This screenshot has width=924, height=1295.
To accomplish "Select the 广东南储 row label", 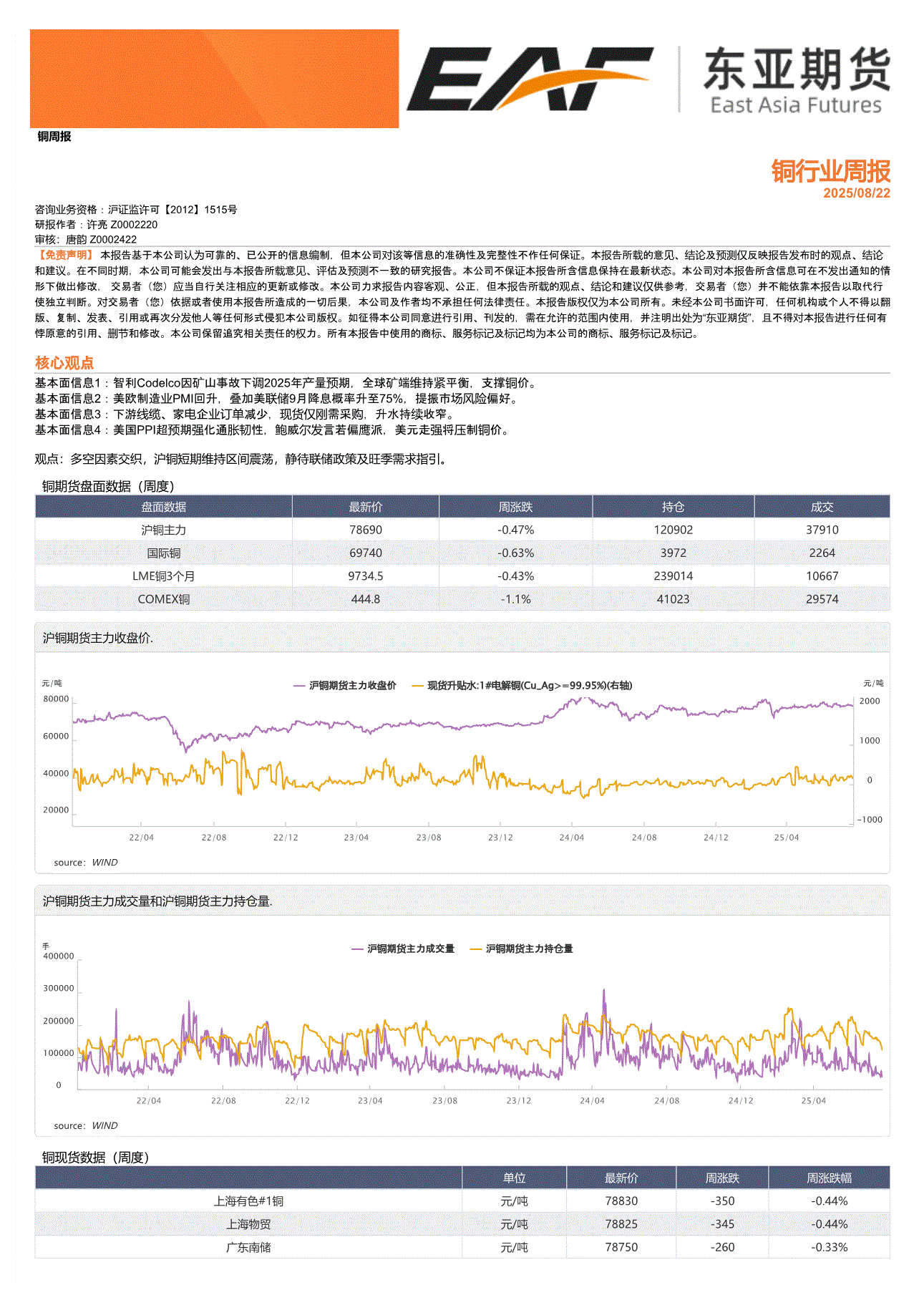I will (248, 1247).
